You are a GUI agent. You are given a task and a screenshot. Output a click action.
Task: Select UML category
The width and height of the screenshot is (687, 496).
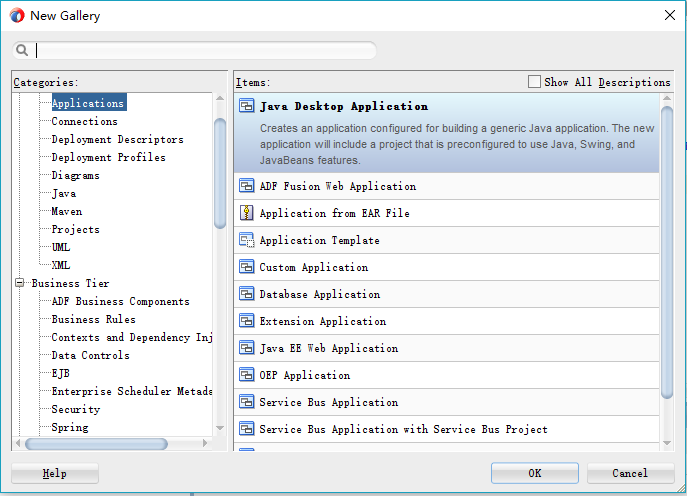click(x=61, y=247)
